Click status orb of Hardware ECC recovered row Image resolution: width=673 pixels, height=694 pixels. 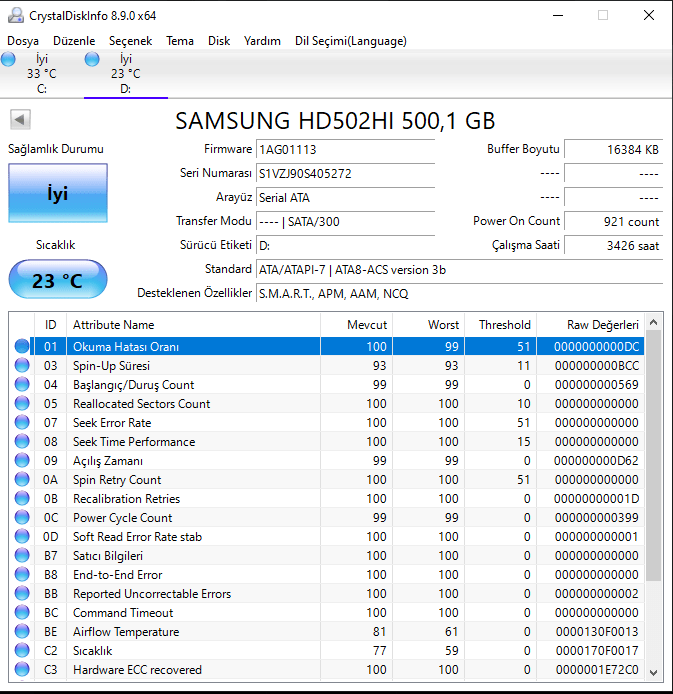[22, 669]
